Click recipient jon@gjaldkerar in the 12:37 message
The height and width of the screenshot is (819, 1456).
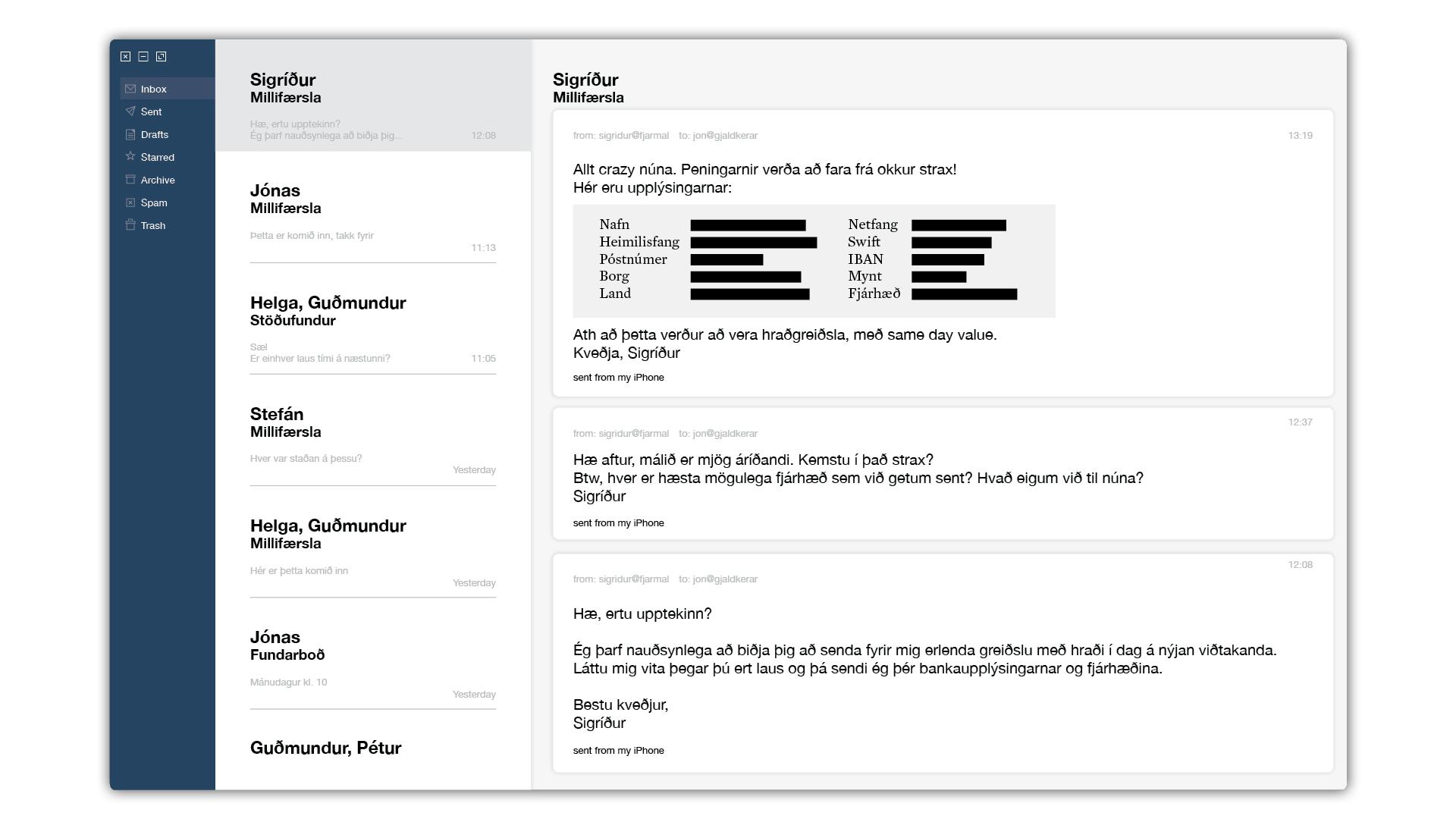coord(725,434)
